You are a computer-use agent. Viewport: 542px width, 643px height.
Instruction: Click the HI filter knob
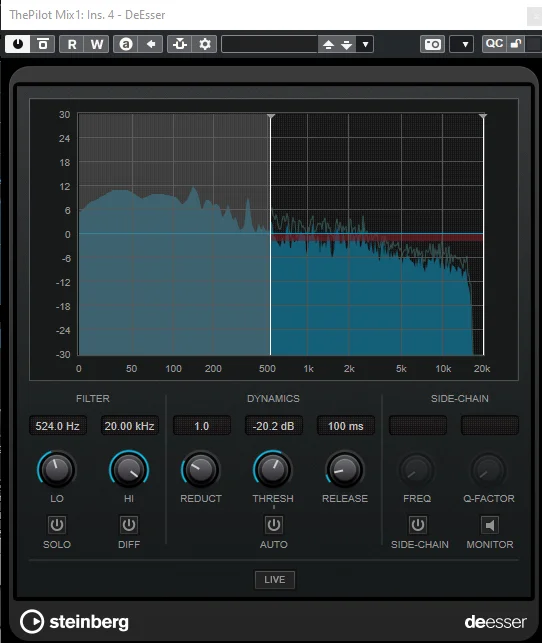click(x=129, y=470)
